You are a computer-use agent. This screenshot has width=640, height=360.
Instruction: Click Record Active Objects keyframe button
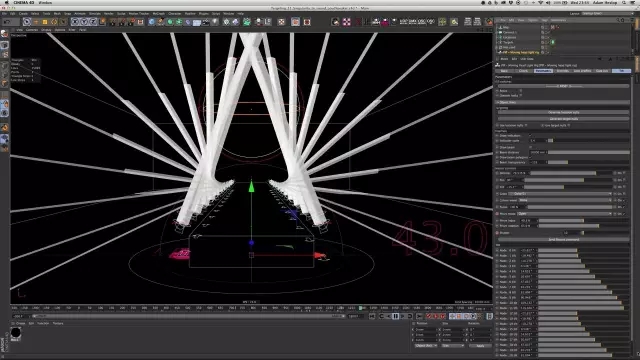[x=429, y=316]
